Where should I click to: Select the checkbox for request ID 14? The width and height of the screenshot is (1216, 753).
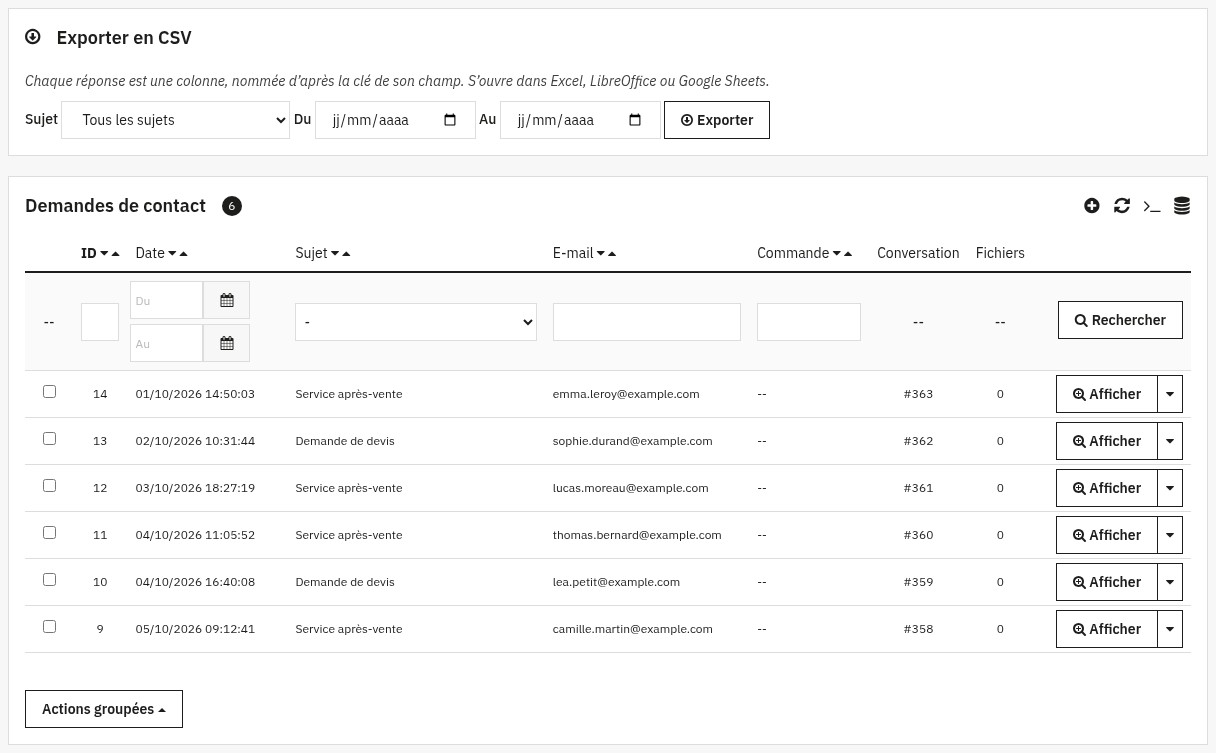(x=49, y=392)
